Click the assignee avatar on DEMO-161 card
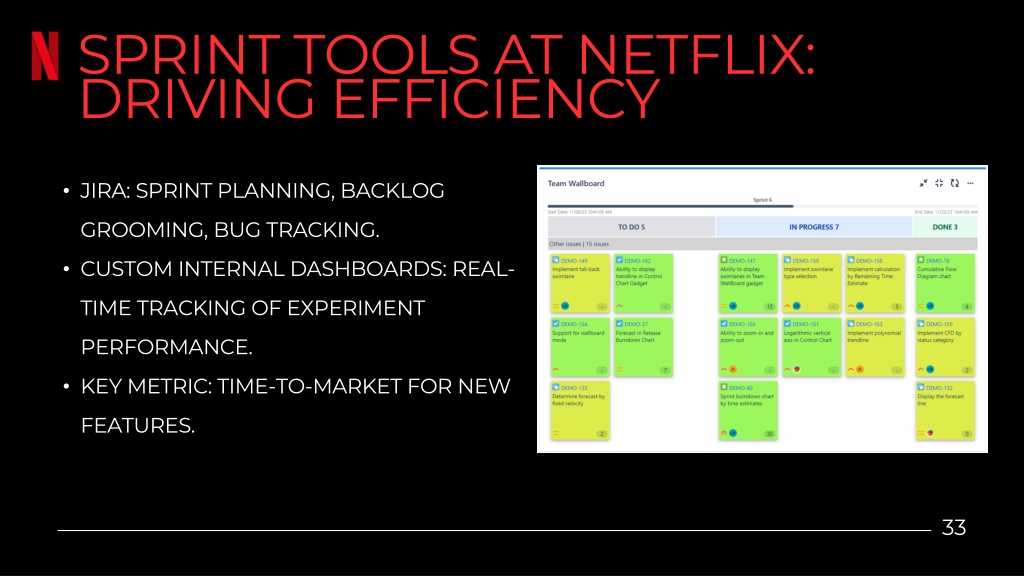Image resolution: width=1024 pixels, height=576 pixels. coord(797,370)
